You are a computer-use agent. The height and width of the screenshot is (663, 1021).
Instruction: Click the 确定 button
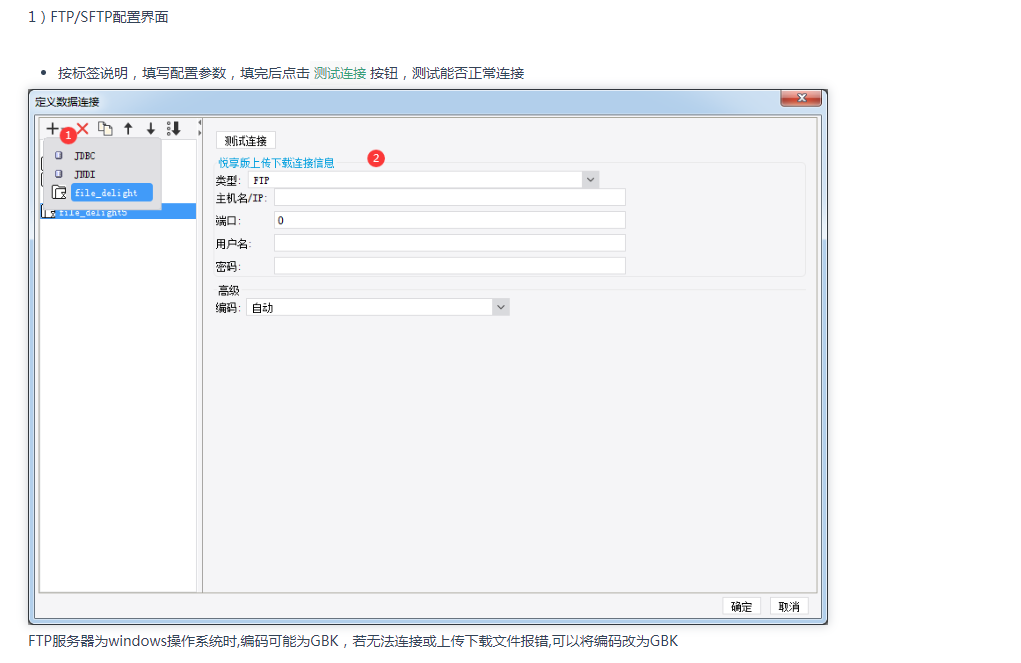point(741,606)
